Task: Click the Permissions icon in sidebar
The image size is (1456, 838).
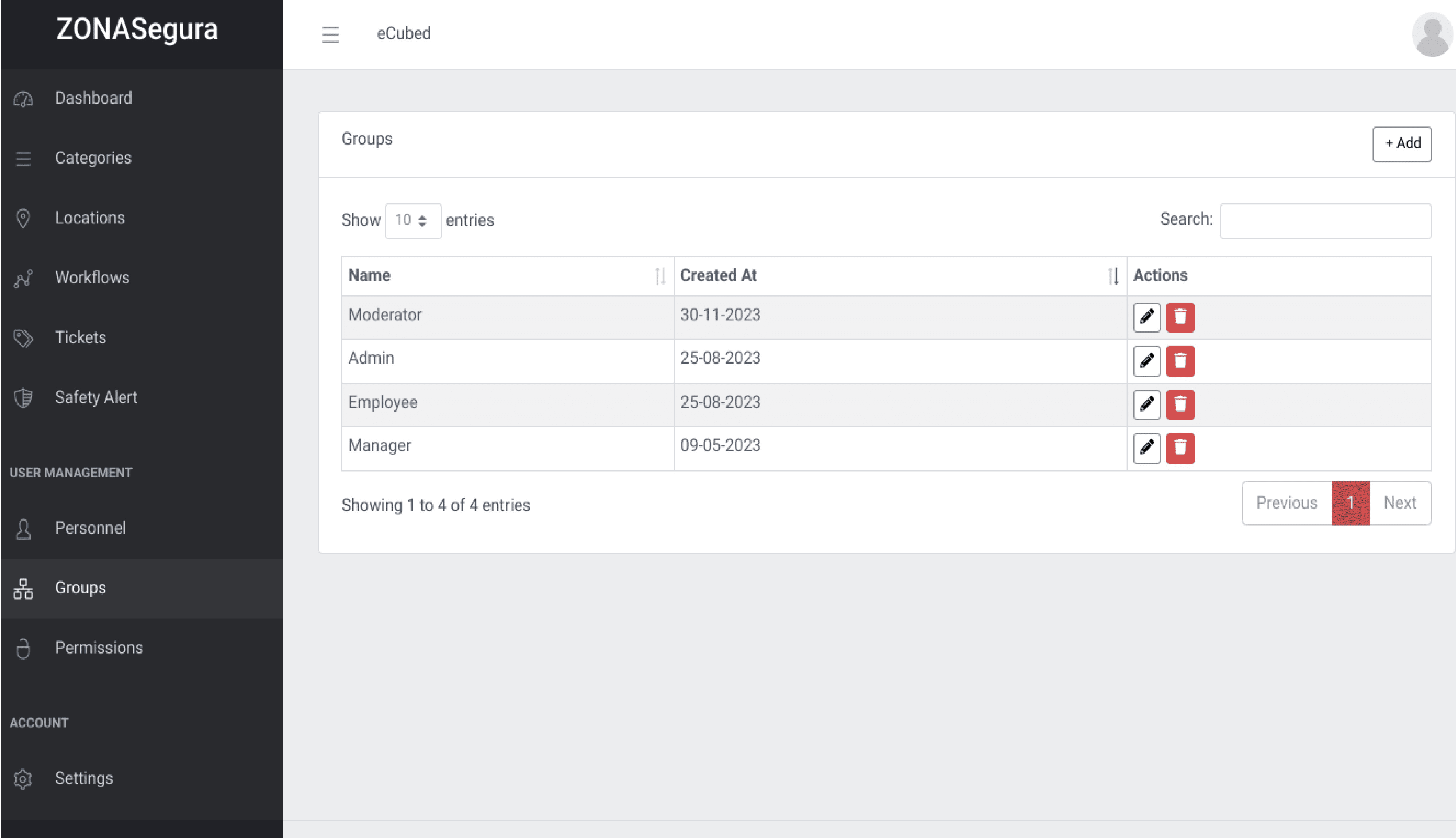Action: 23,649
